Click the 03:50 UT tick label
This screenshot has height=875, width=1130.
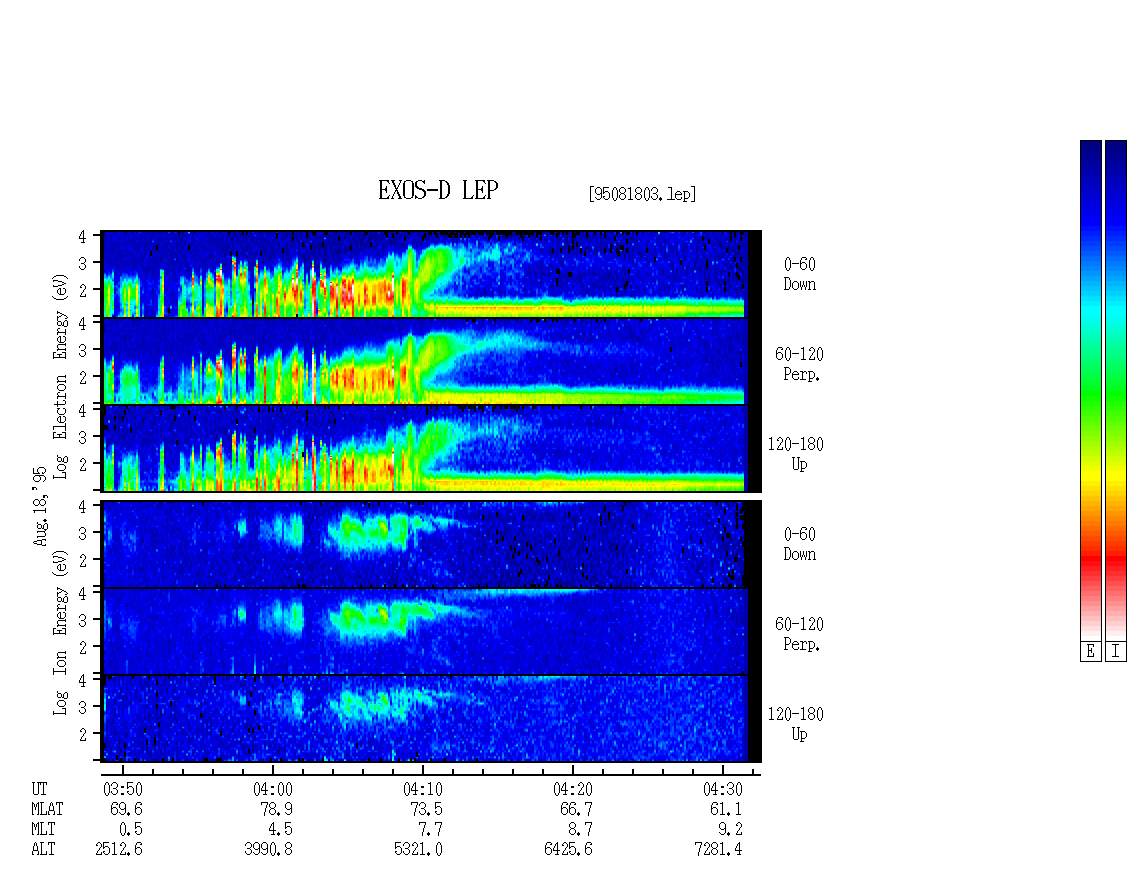coord(123,789)
